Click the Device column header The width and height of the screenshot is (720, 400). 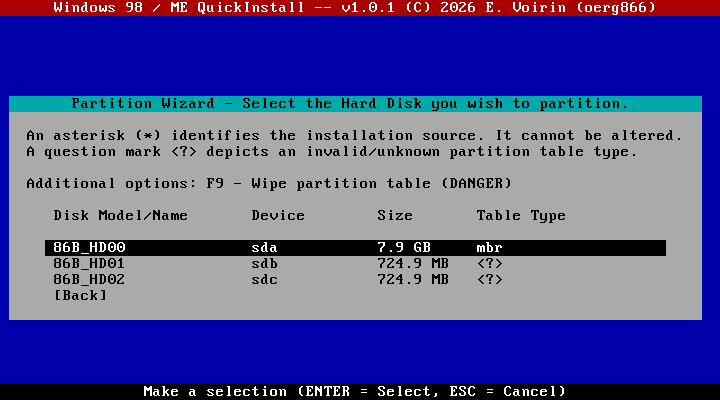tap(278, 215)
